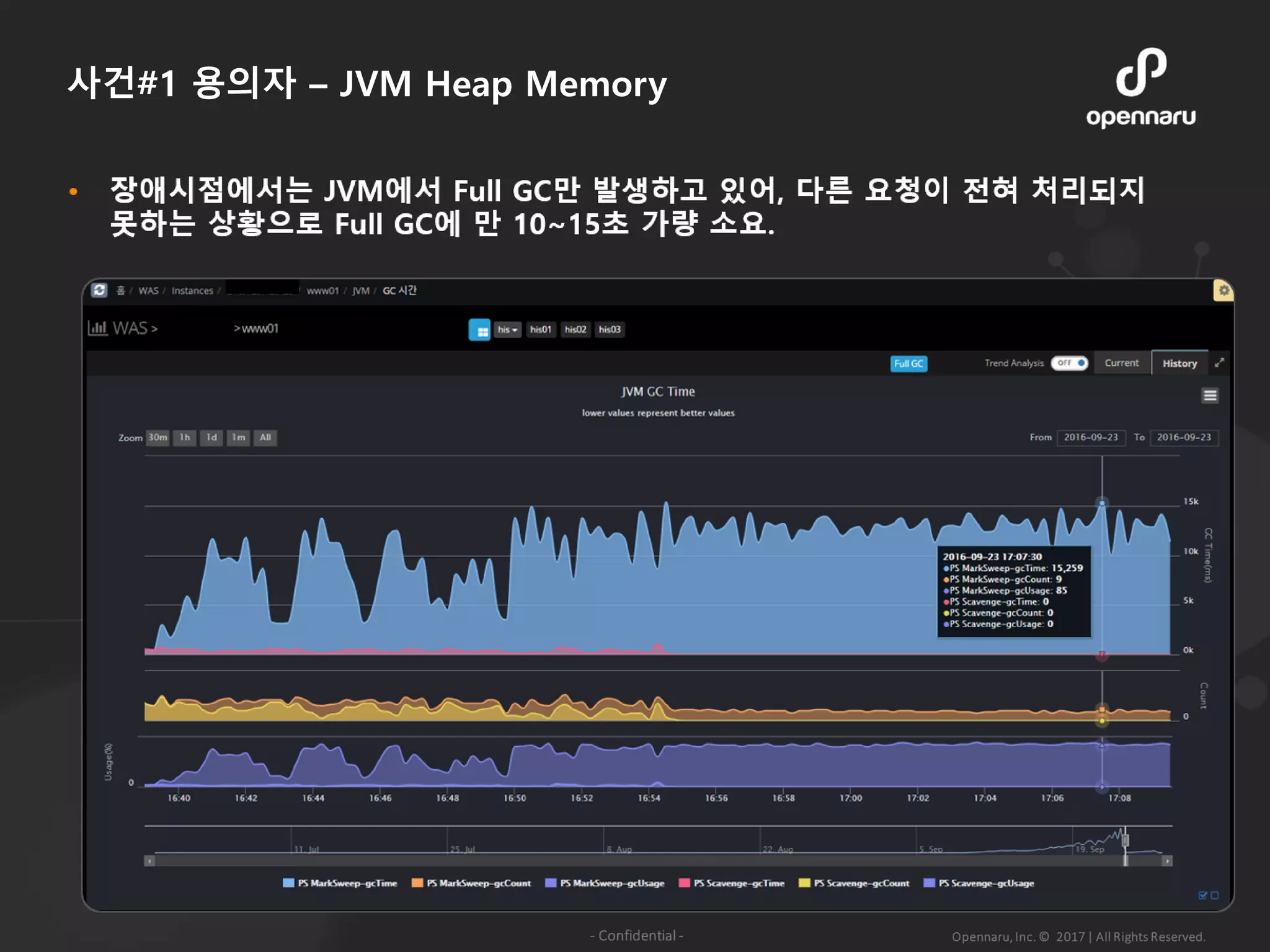
Task: Click the From date field
Action: [x=1091, y=438]
